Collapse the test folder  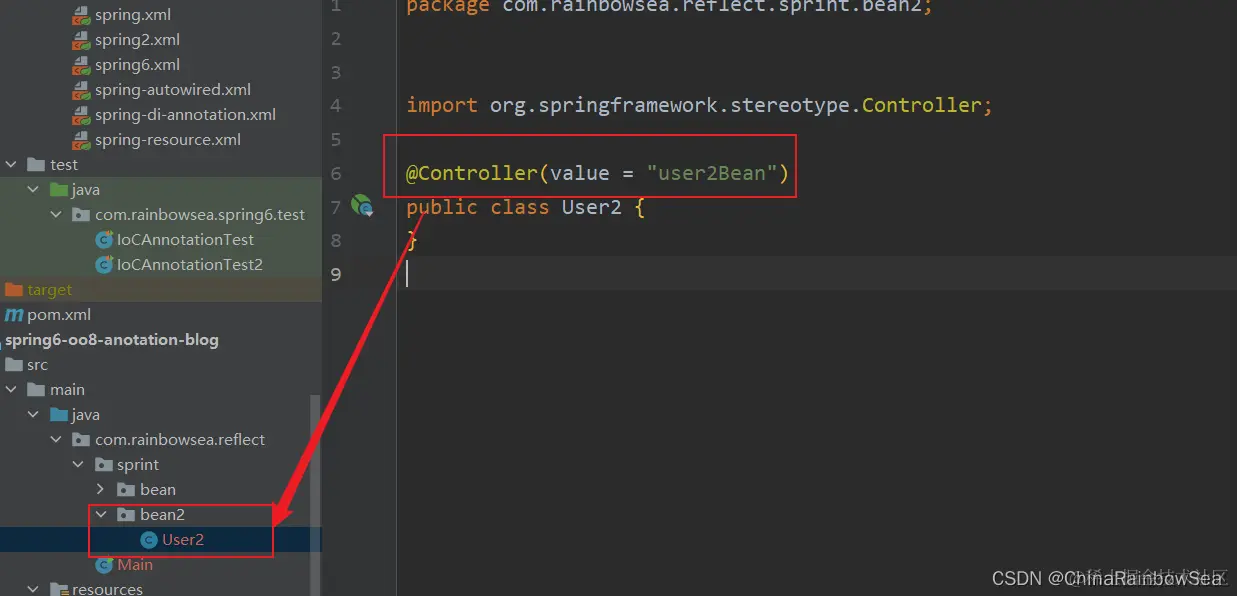[12, 165]
